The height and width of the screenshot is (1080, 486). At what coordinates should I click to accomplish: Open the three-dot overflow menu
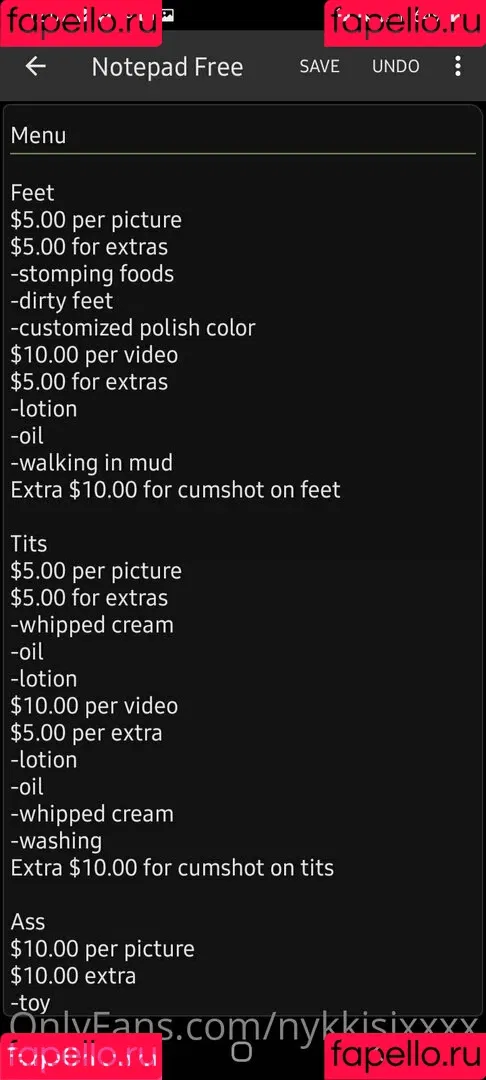tap(458, 66)
